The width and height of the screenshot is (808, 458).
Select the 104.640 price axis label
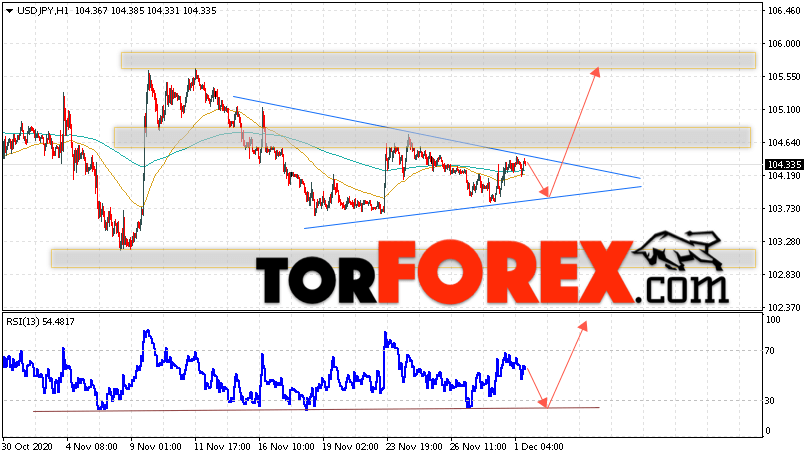[x=784, y=143]
